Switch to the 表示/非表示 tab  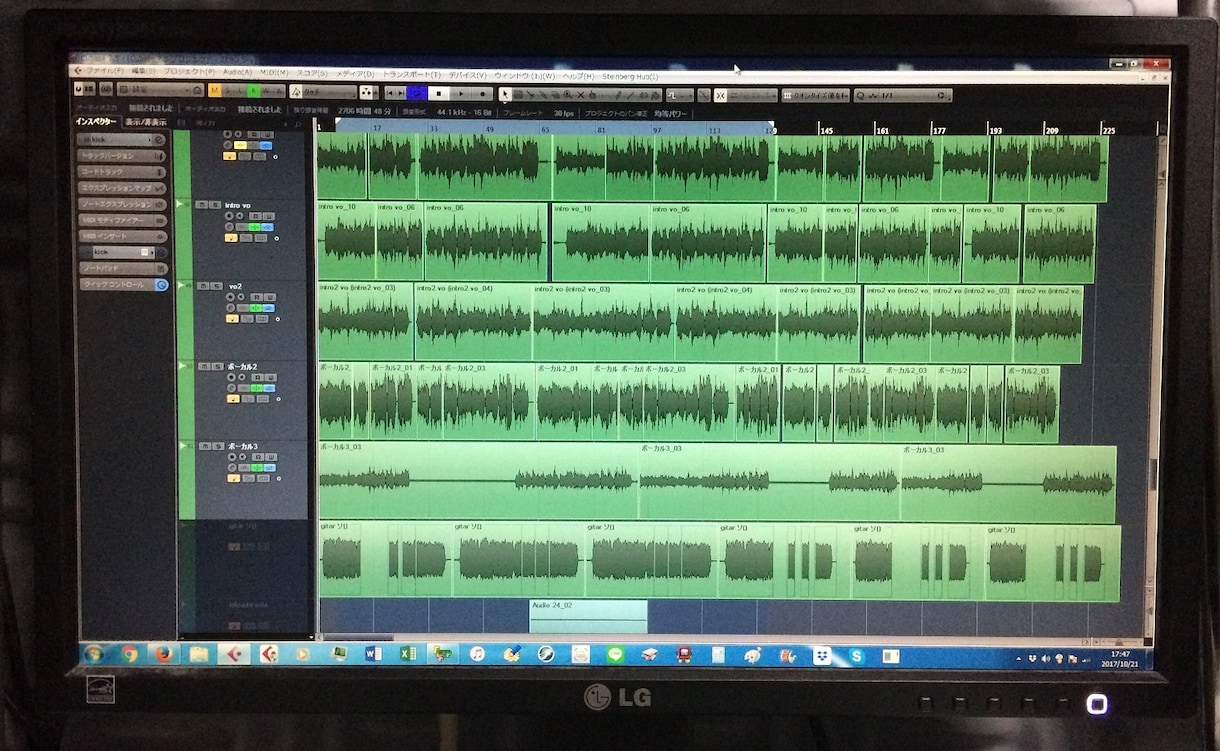pos(146,122)
